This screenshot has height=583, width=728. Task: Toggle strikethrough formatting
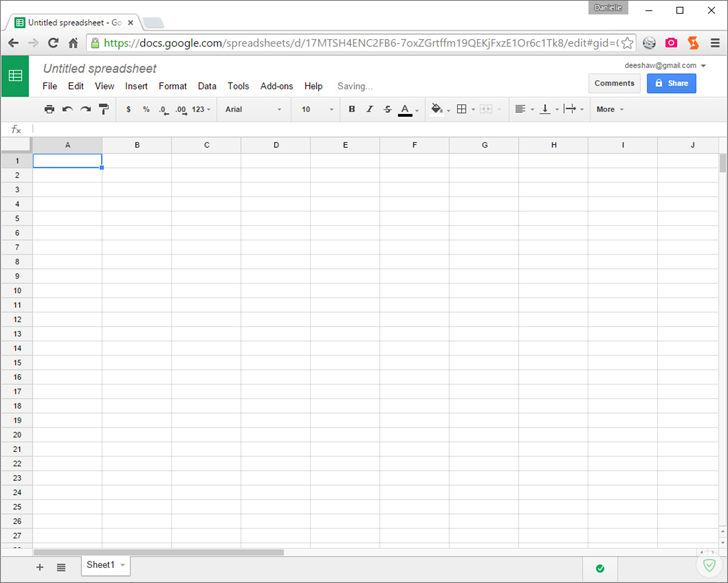point(387,109)
